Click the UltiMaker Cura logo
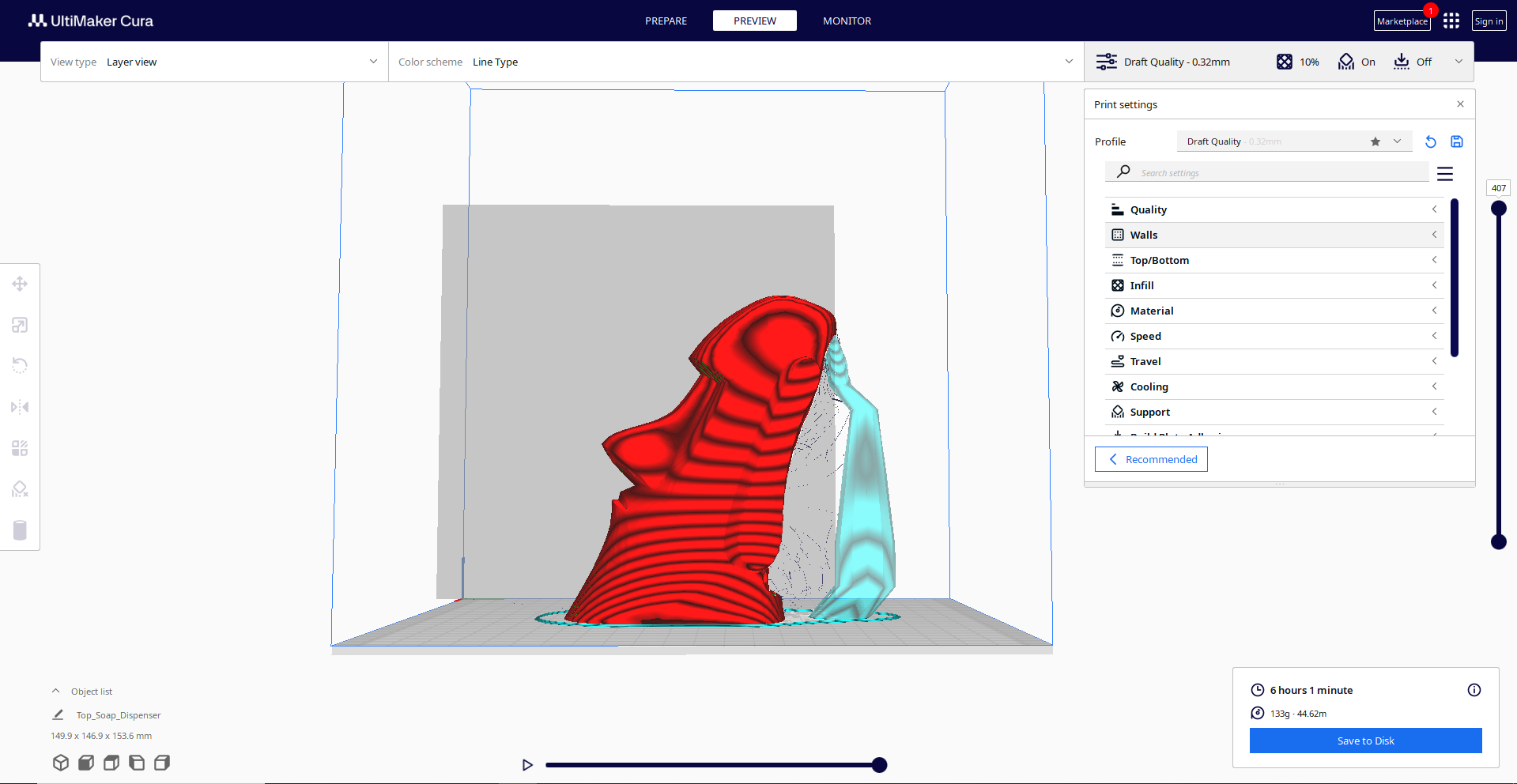The height and width of the screenshot is (784, 1517). 91,21
